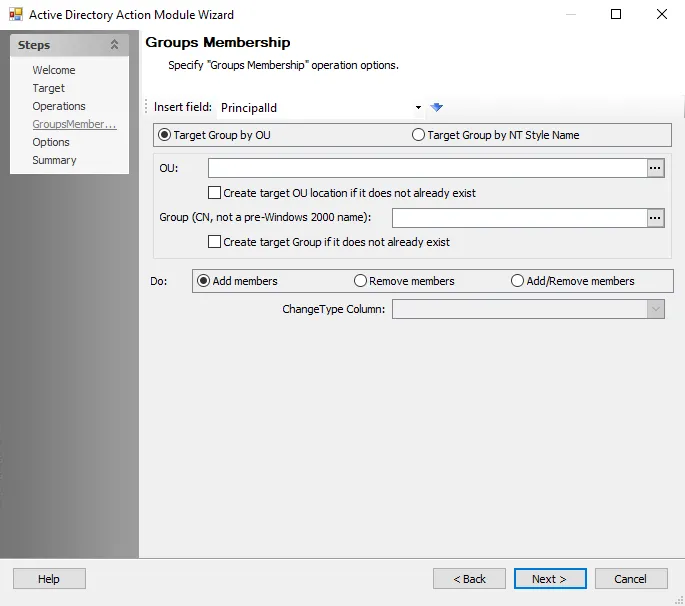Click the Back button
Viewport: 685px width, 606px height.
tap(469, 579)
